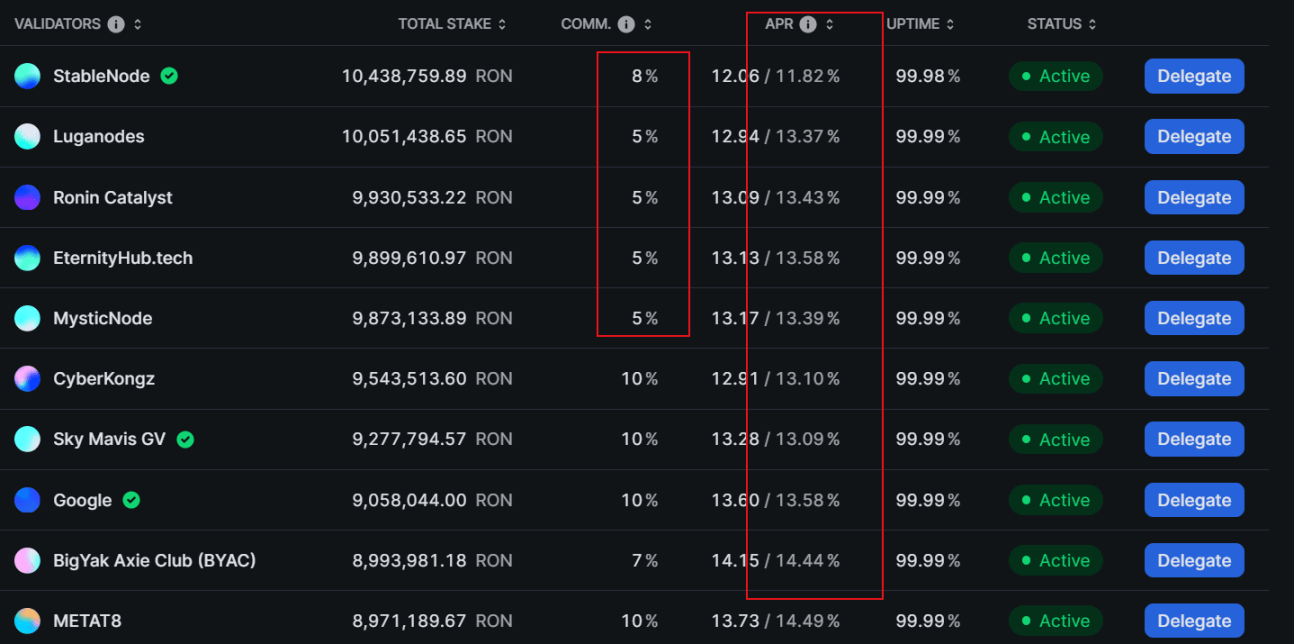
Task: Open the BigYak Axie Club (BYAC) name
Action: pyautogui.click(x=154, y=560)
